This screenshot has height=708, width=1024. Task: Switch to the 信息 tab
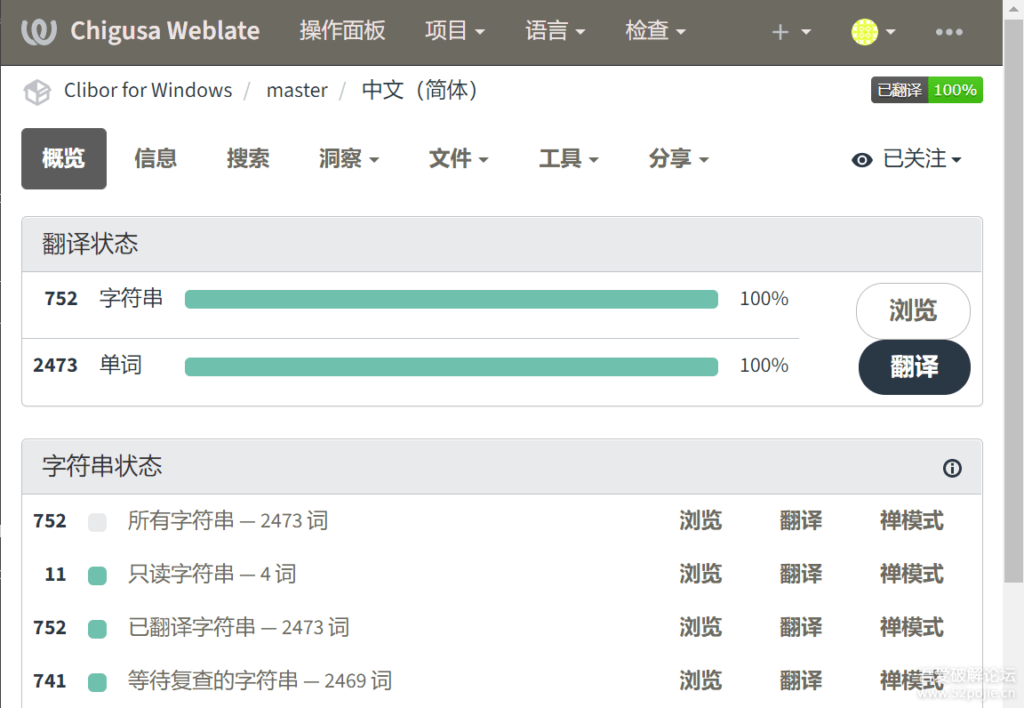[x=155, y=158]
